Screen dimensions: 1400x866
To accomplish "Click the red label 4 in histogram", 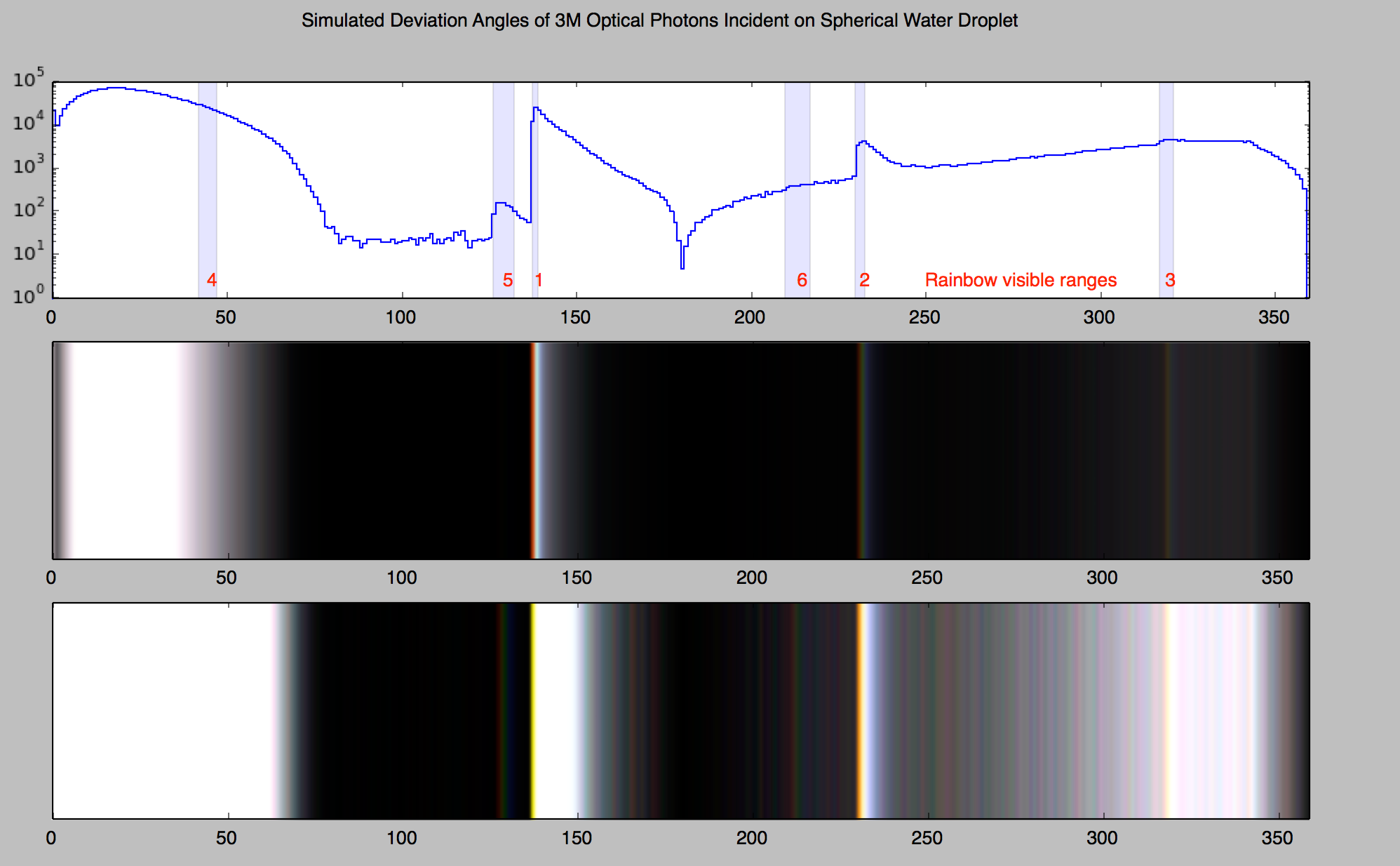I will pyautogui.click(x=212, y=280).
